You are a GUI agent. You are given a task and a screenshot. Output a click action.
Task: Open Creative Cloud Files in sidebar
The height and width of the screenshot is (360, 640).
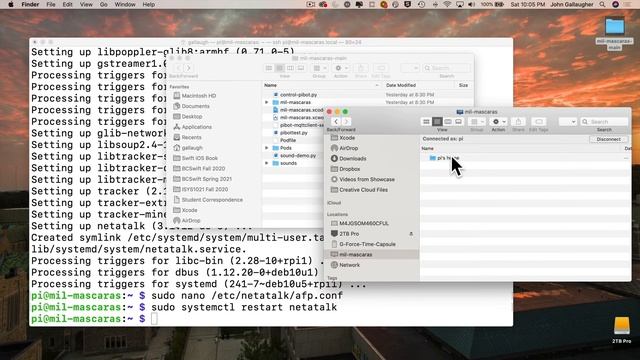pos(363,190)
